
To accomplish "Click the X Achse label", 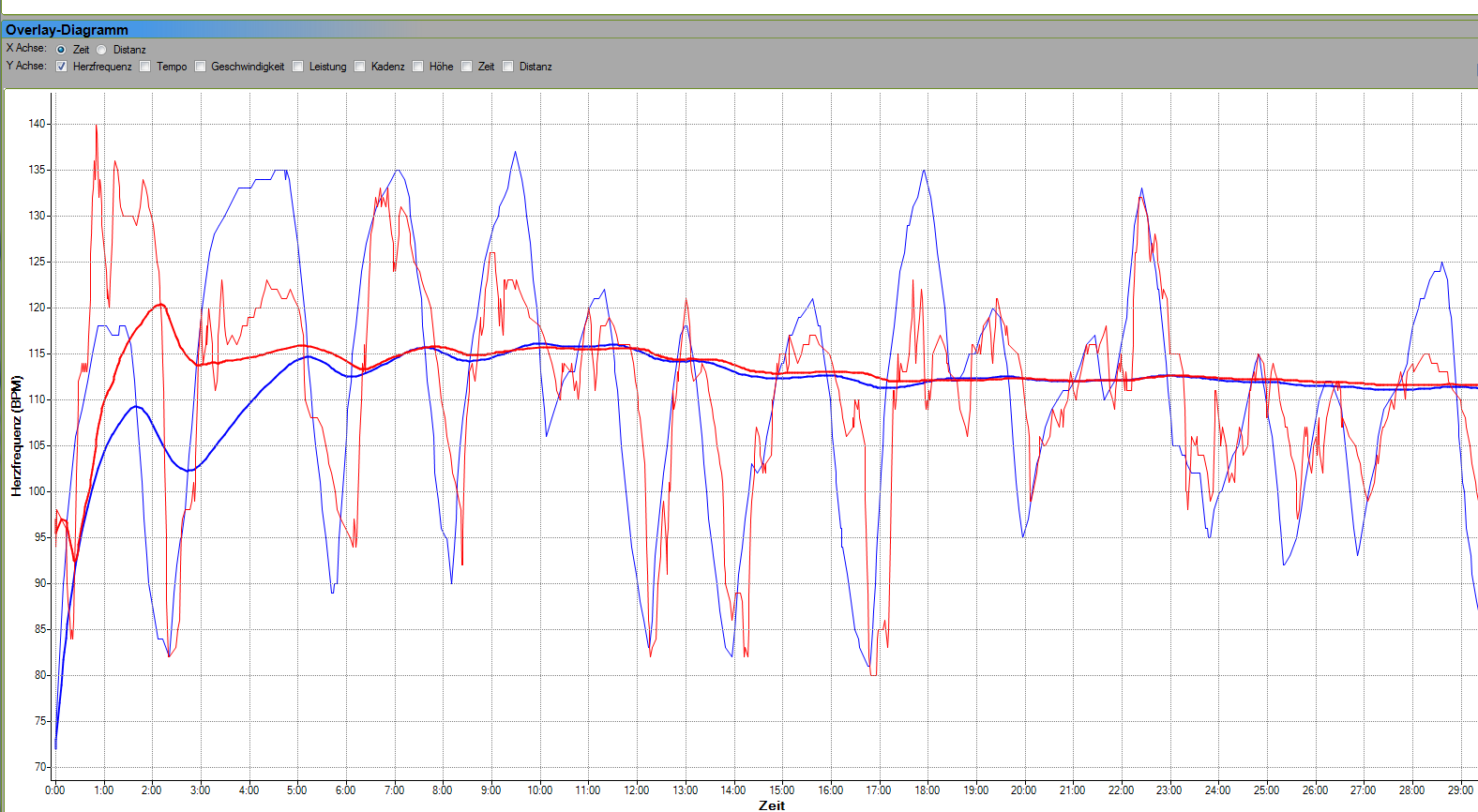I will 25,48.
